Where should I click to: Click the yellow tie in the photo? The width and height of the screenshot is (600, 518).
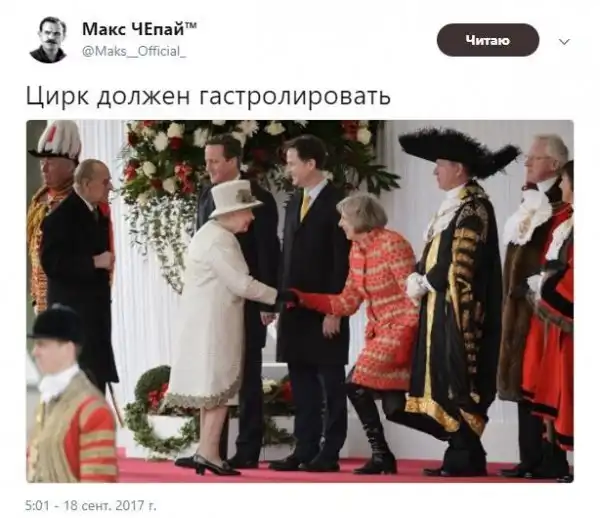point(305,206)
